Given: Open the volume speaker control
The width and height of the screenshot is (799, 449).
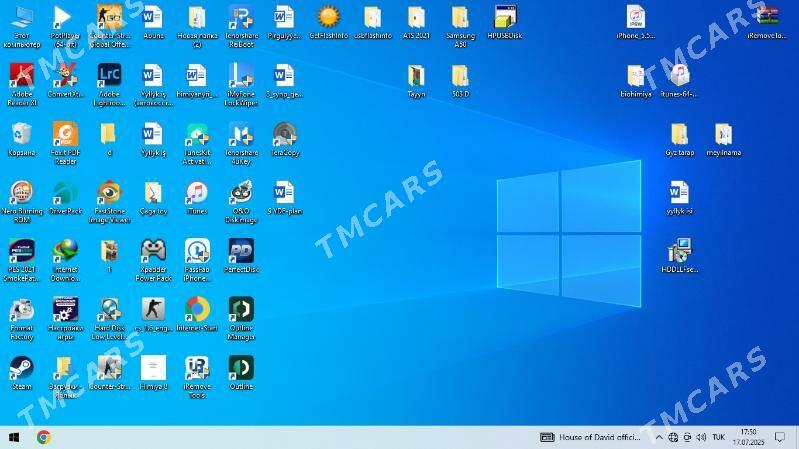Looking at the screenshot, I should (701, 437).
